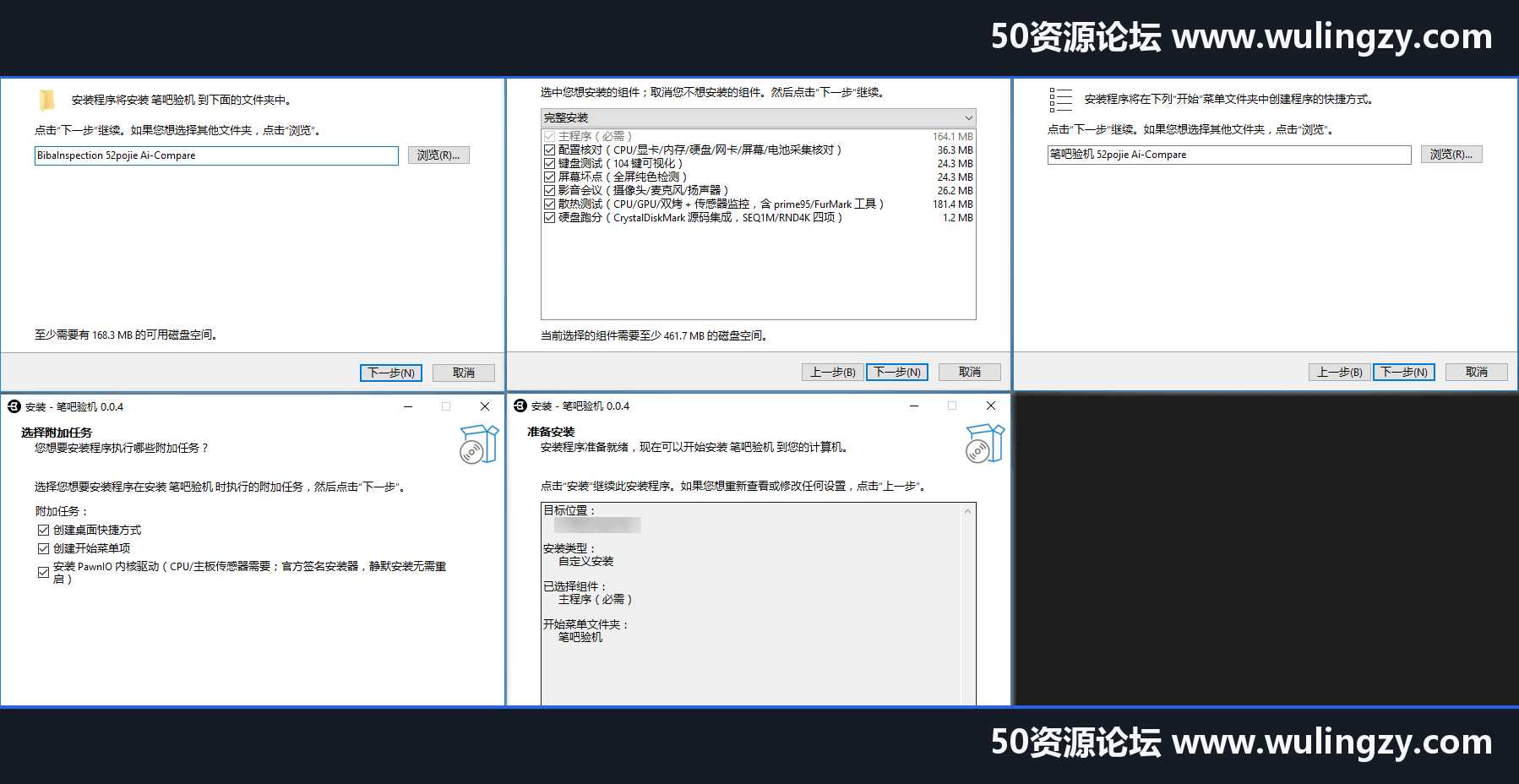Click 笔吧验机 under 开始菜单文件夹
This screenshot has width=1519, height=784.
pos(580,637)
